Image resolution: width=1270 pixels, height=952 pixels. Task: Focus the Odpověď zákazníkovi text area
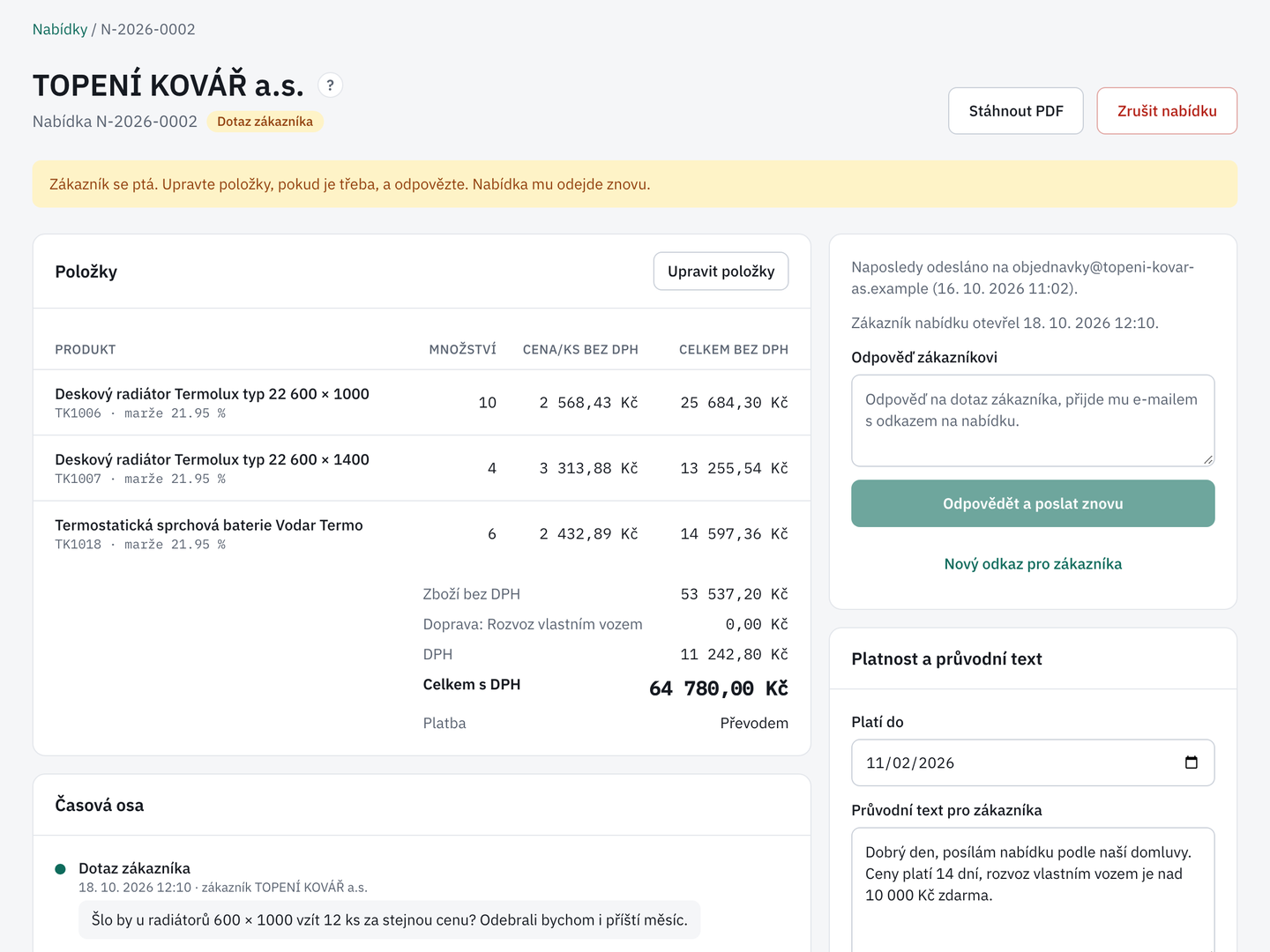(1033, 420)
